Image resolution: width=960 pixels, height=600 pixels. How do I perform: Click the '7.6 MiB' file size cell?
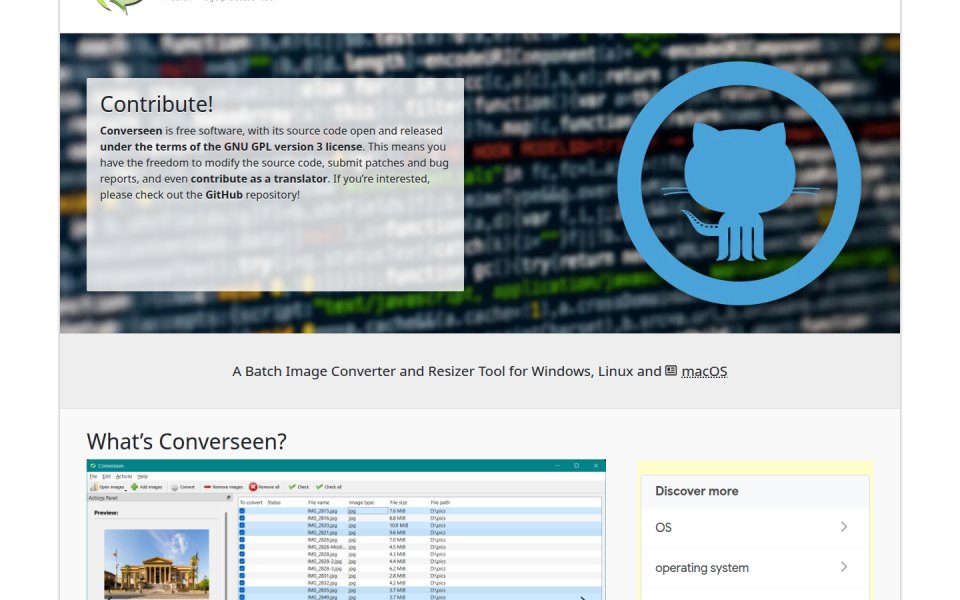coord(397,511)
